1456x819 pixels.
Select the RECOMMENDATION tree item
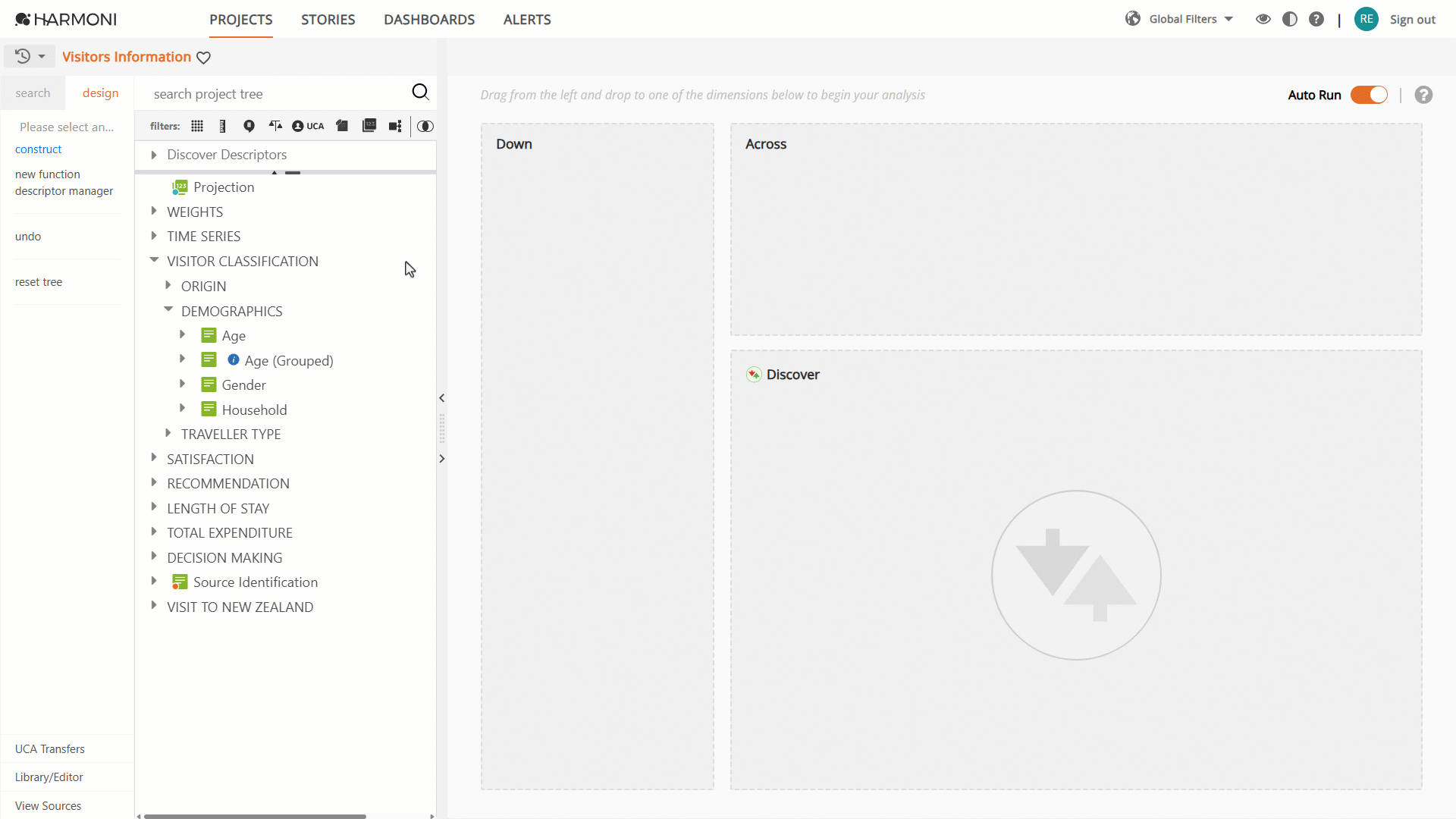[228, 483]
